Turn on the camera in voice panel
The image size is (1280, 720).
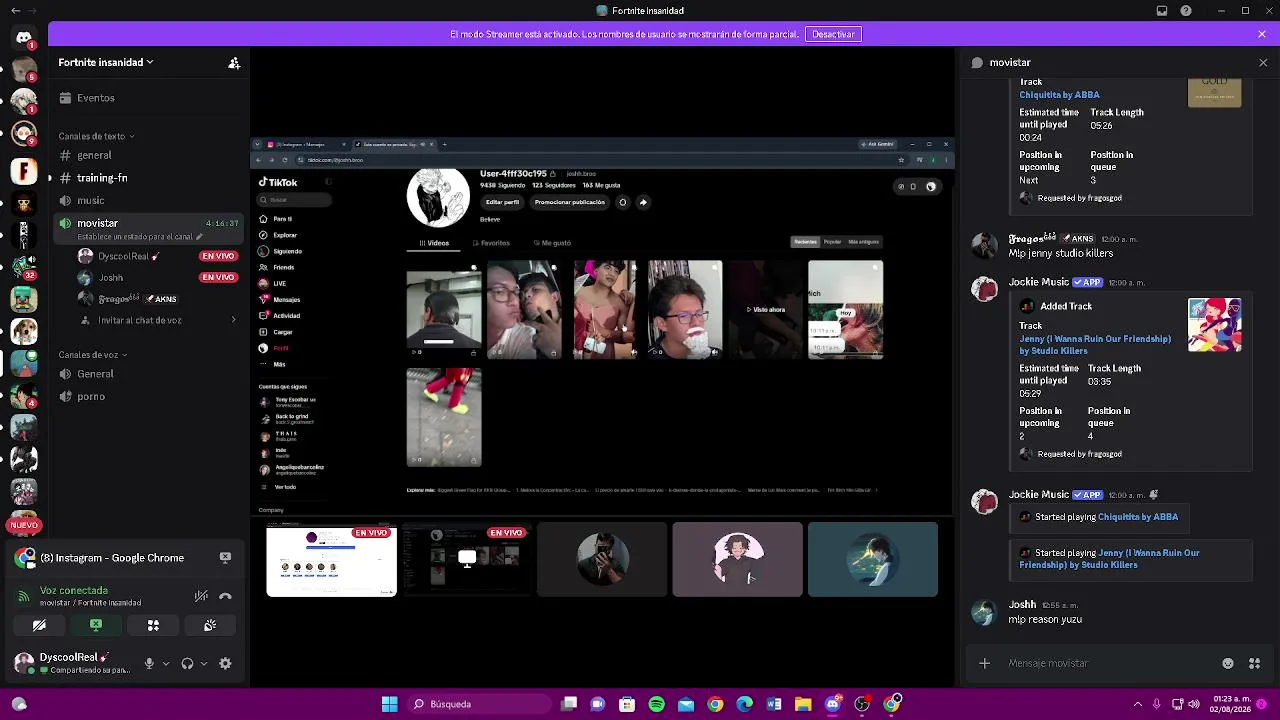pyautogui.click(x=39, y=625)
